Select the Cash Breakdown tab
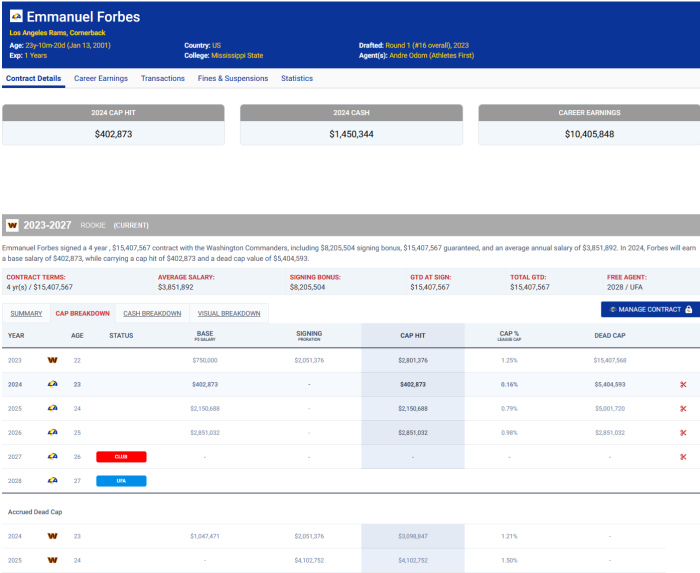This screenshot has height=573, width=700. (152, 313)
